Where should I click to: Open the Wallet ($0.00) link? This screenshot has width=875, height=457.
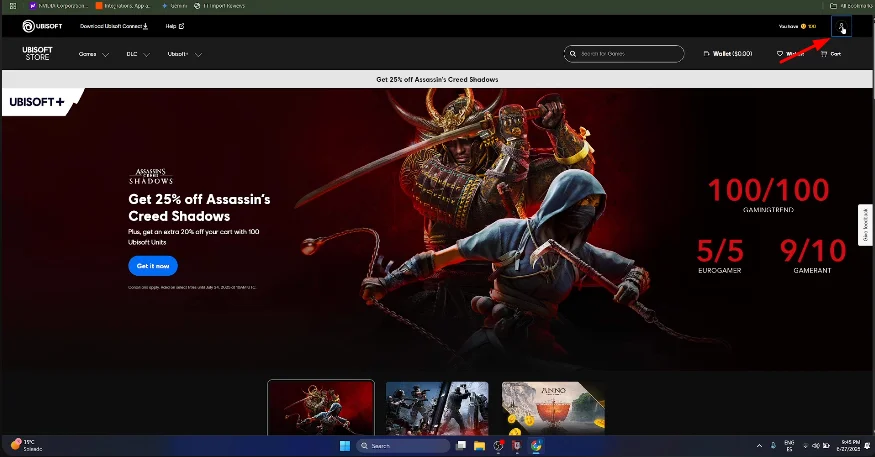[x=728, y=54]
